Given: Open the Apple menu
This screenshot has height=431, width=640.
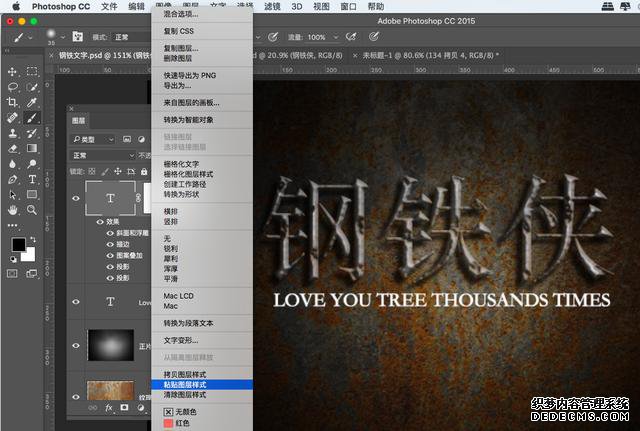Looking at the screenshot, I should coord(16,6).
